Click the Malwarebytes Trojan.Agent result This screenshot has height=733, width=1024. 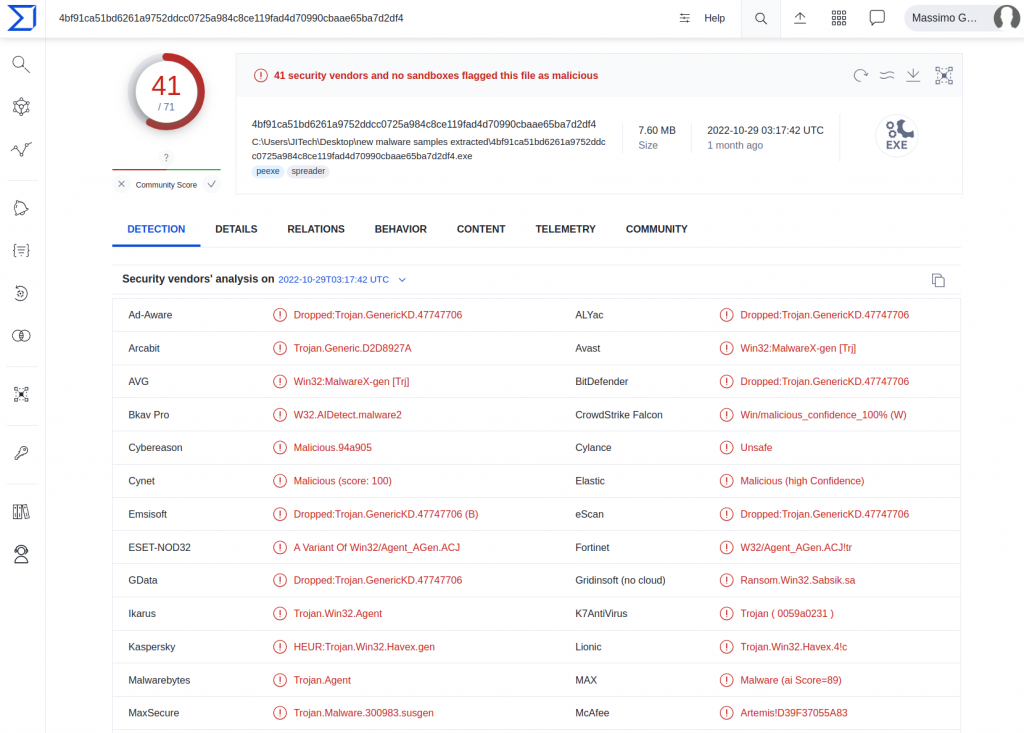point(322,680)
